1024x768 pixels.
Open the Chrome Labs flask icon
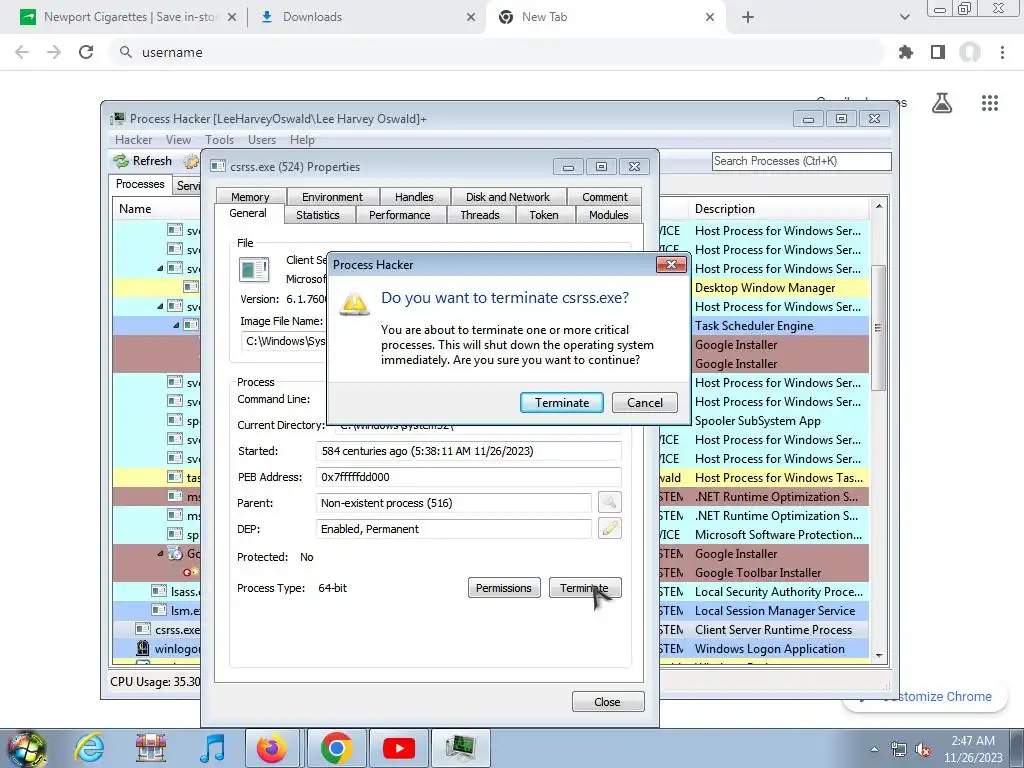(942, 103)
